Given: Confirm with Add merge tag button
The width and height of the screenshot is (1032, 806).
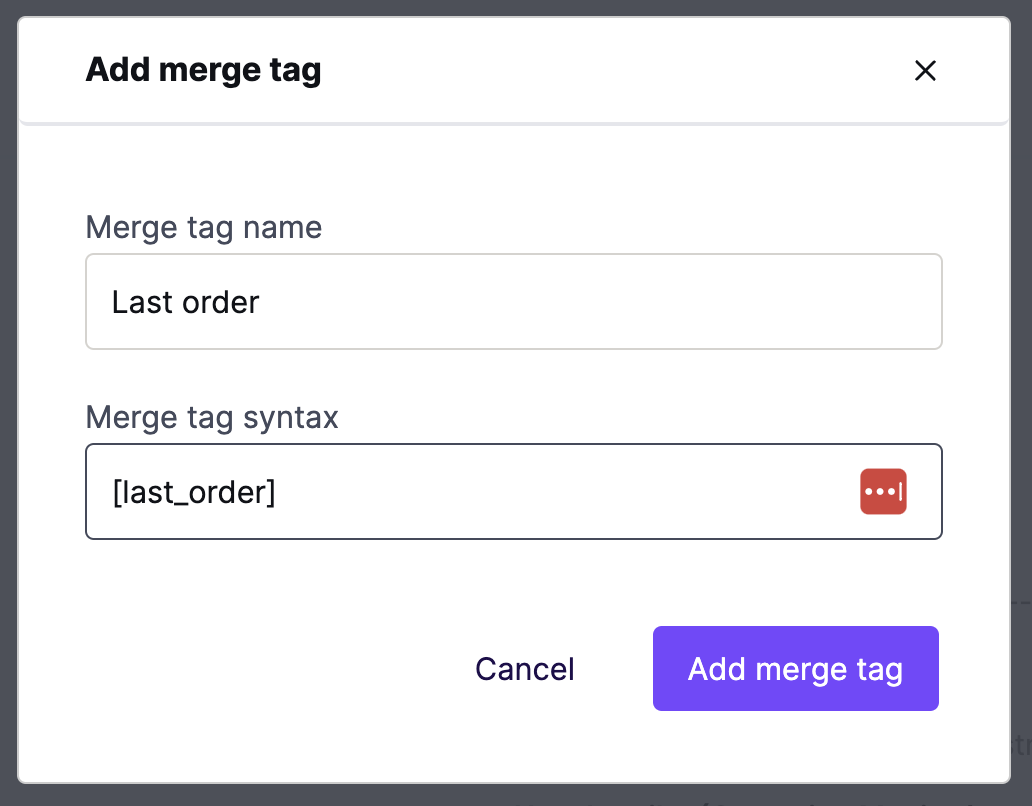Looking at the screenshot, I should pos(795,668).
